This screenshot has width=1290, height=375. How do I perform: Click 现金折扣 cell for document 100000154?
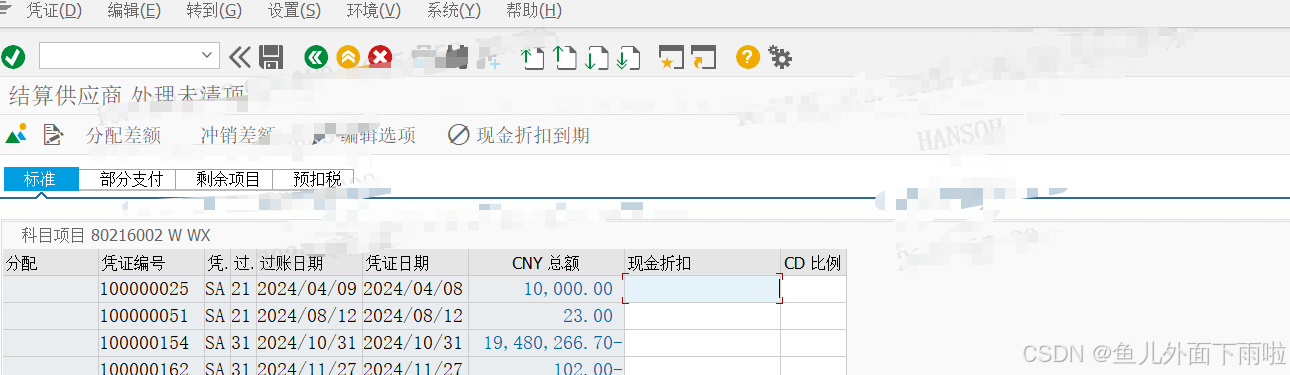tap(702, 343)
